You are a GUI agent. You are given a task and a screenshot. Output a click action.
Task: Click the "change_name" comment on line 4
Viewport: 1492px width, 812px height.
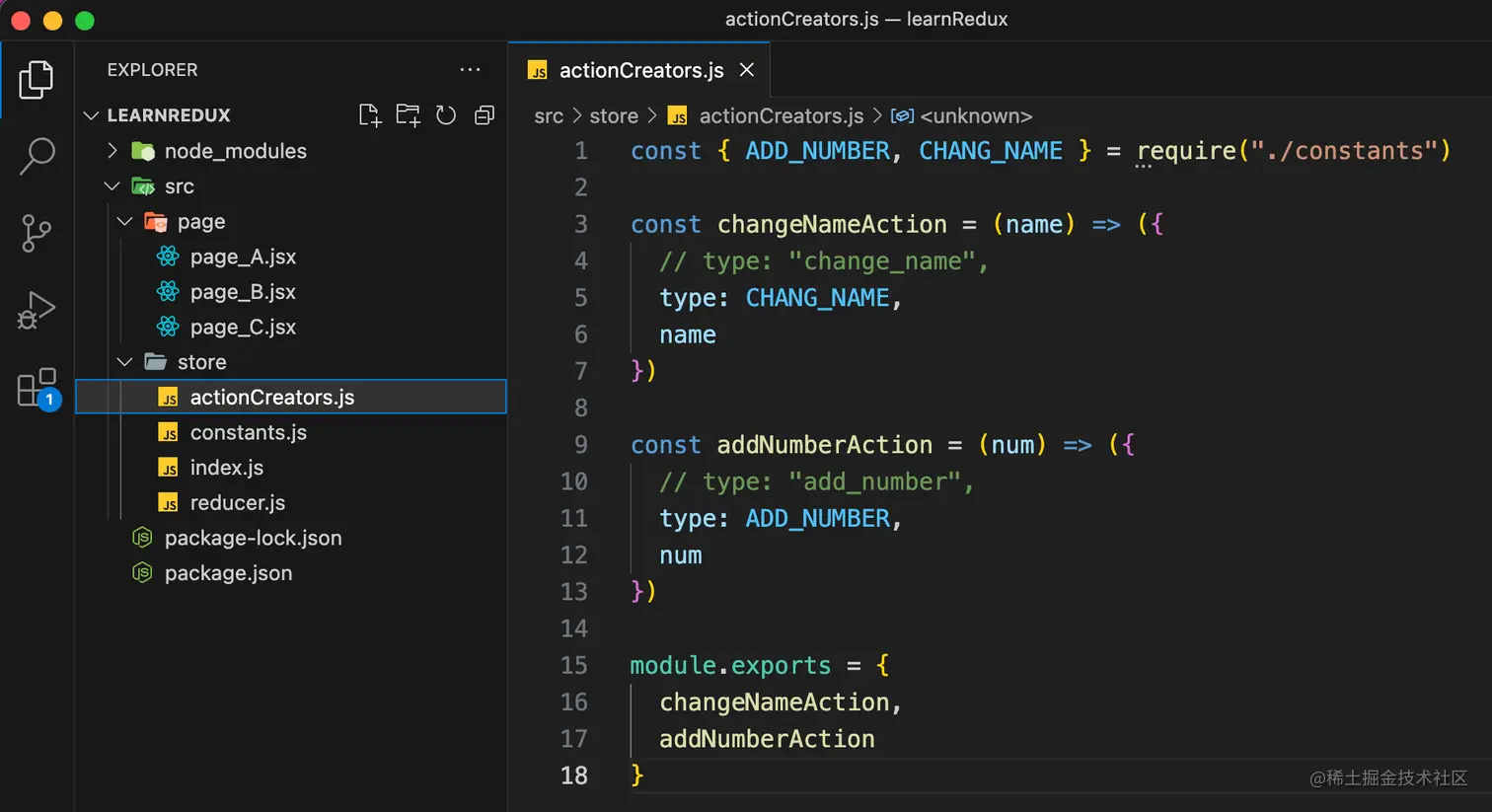point(824,261)
